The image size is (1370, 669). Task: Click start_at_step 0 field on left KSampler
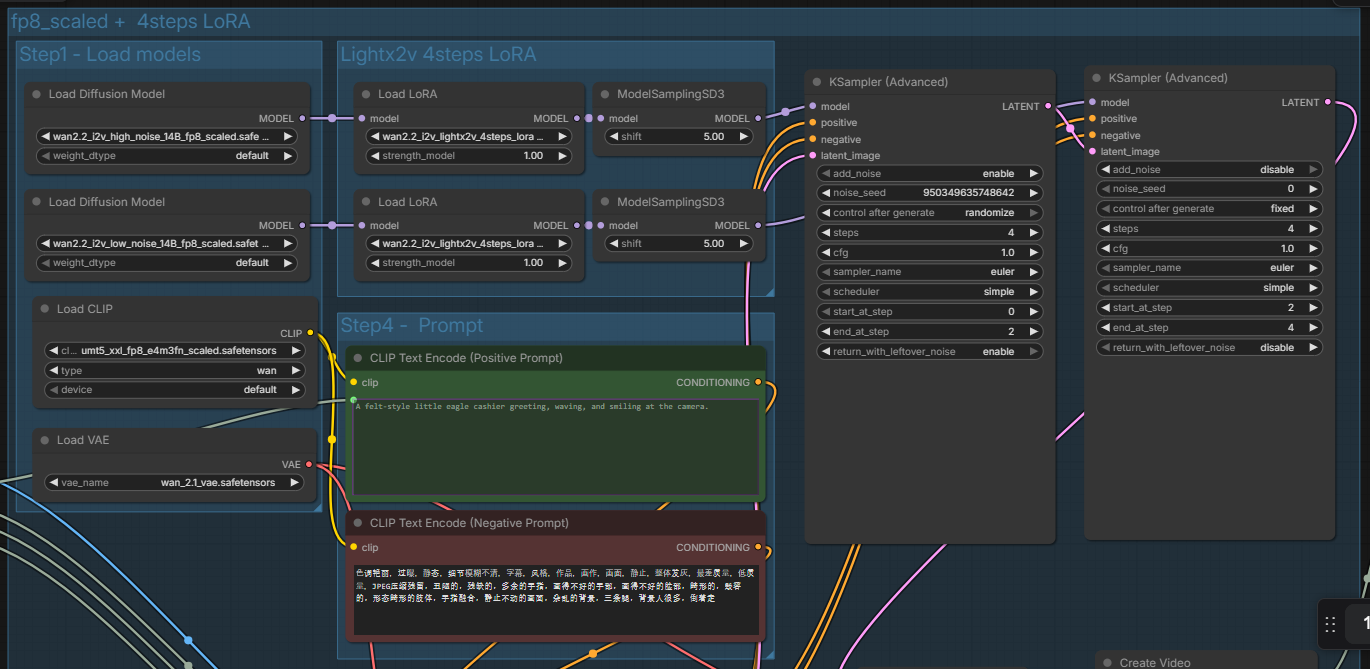tap(930, 312)
